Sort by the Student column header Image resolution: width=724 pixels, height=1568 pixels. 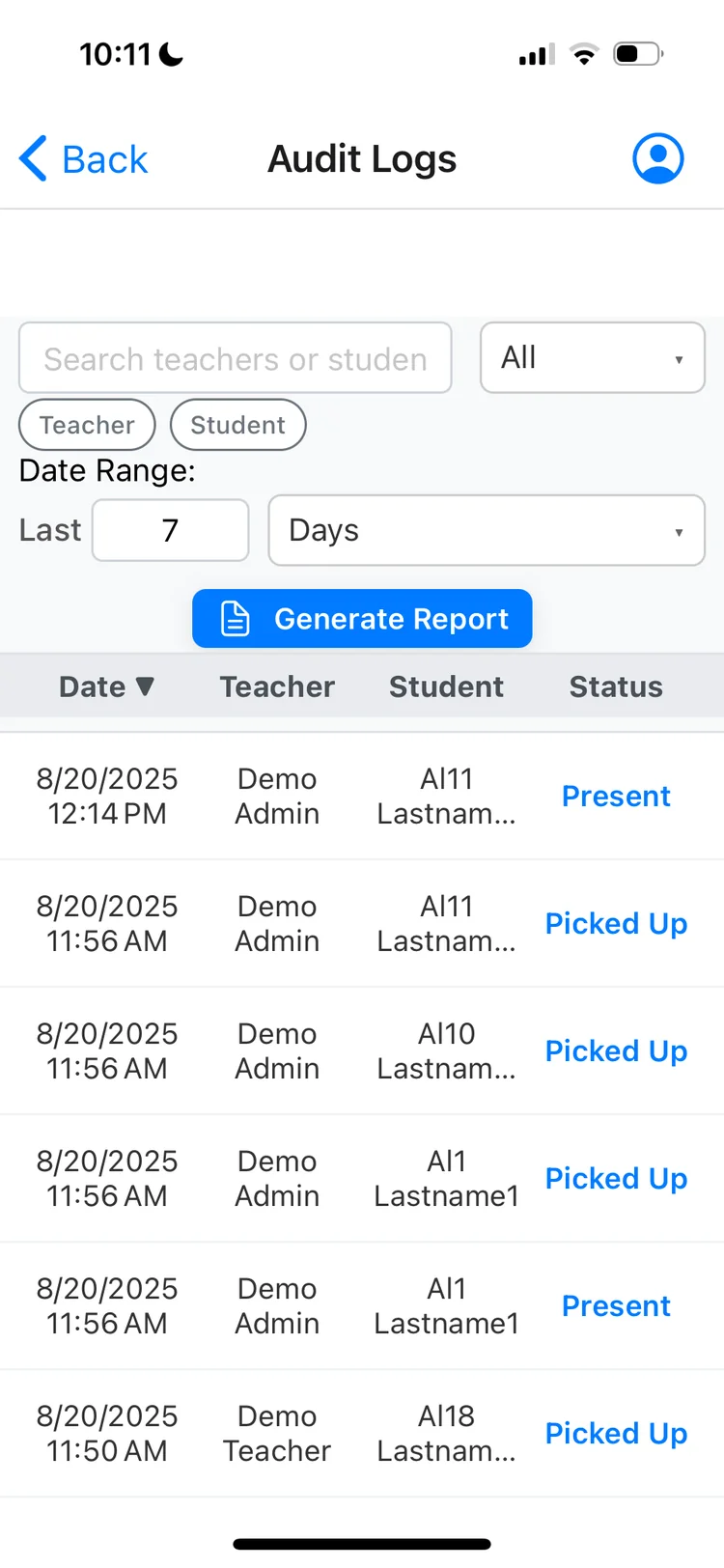446,686
